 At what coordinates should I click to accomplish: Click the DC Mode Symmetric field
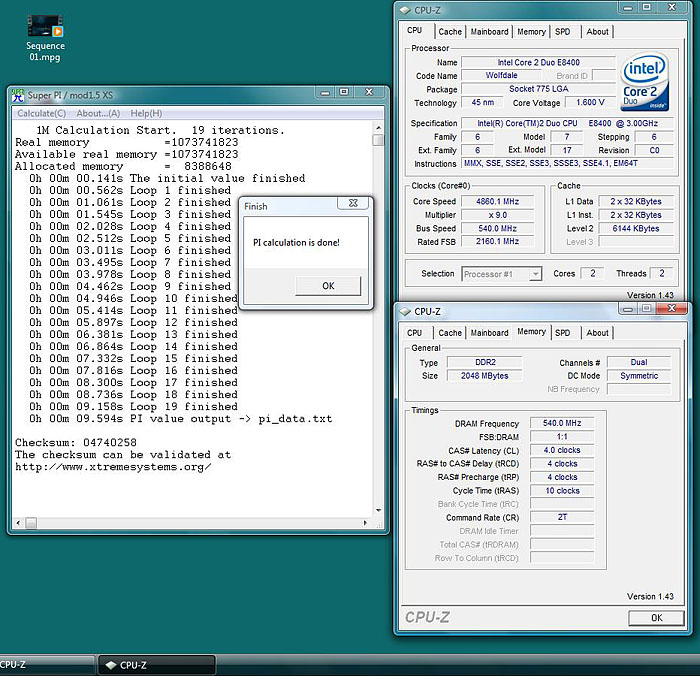(x=639, y=376)
